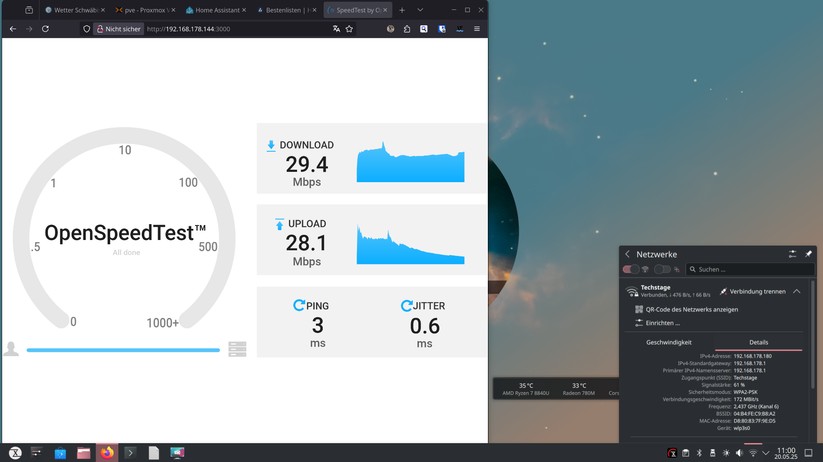Switch to the Home Assistant tab

(x=216, y=10)
